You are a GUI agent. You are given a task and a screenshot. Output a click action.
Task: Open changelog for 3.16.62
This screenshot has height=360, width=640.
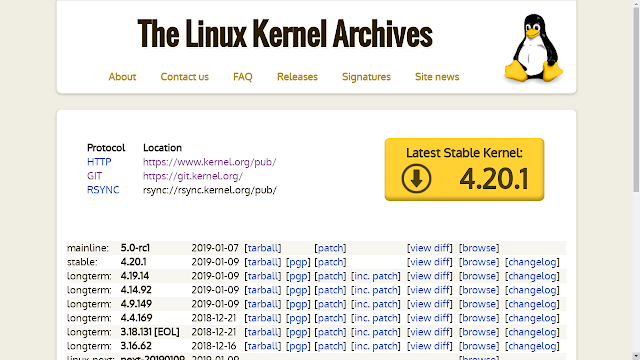(532, 346)
